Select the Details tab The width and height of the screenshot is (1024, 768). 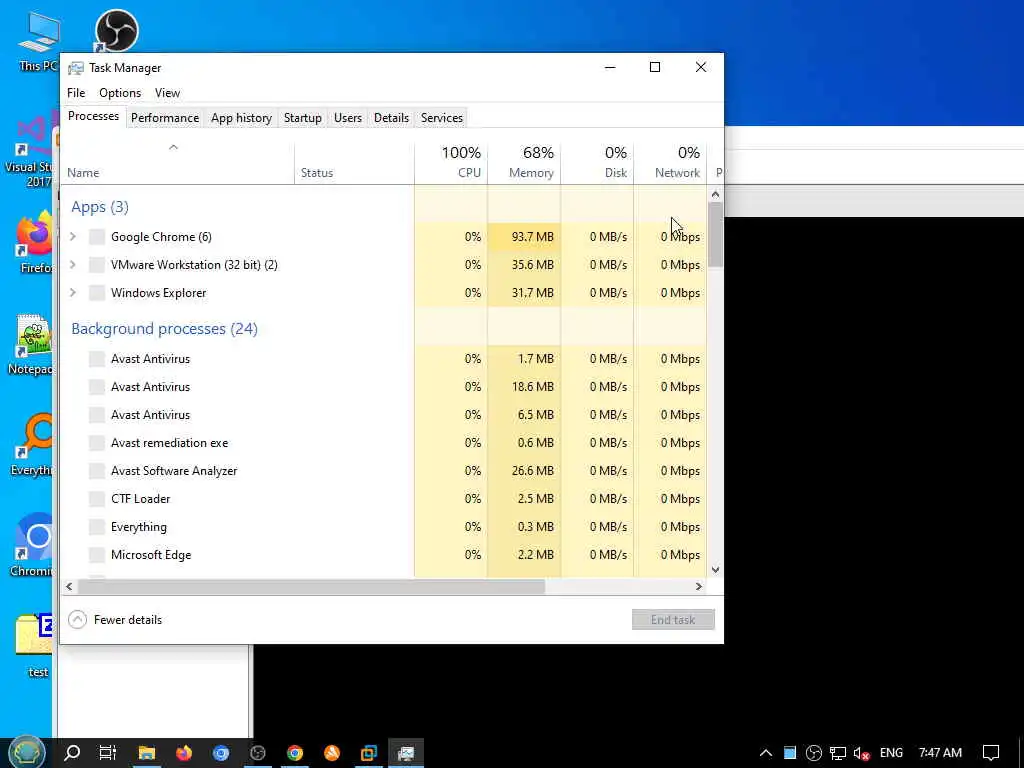pos(391,118)
